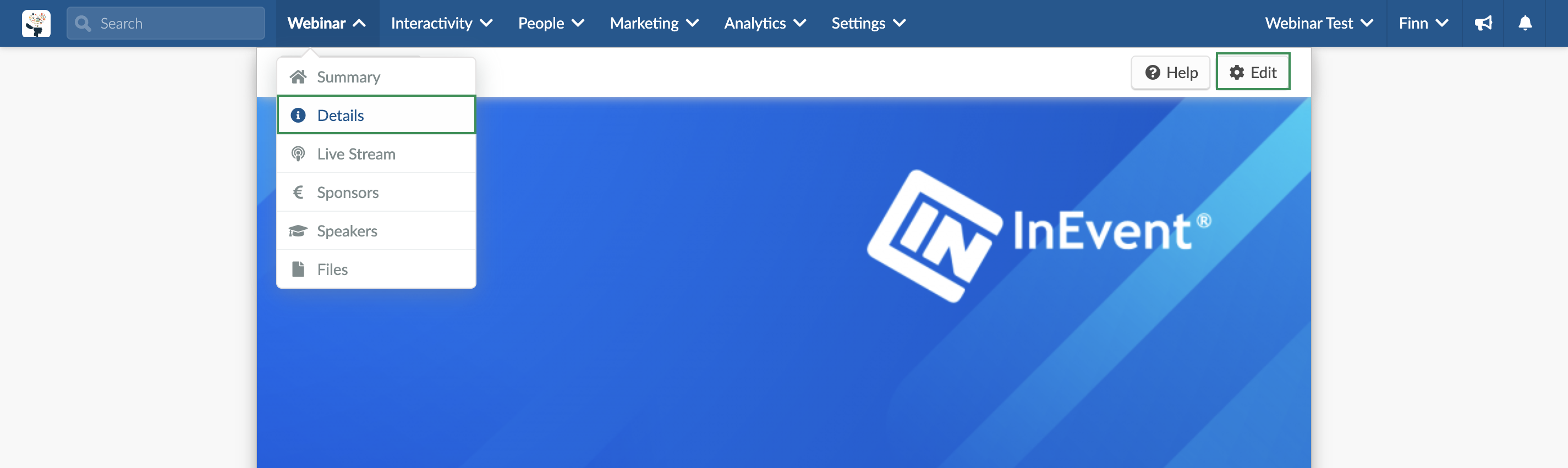Click the magnifier icon in search box
The image size is (1568, 468).
(x=83, y=23)
